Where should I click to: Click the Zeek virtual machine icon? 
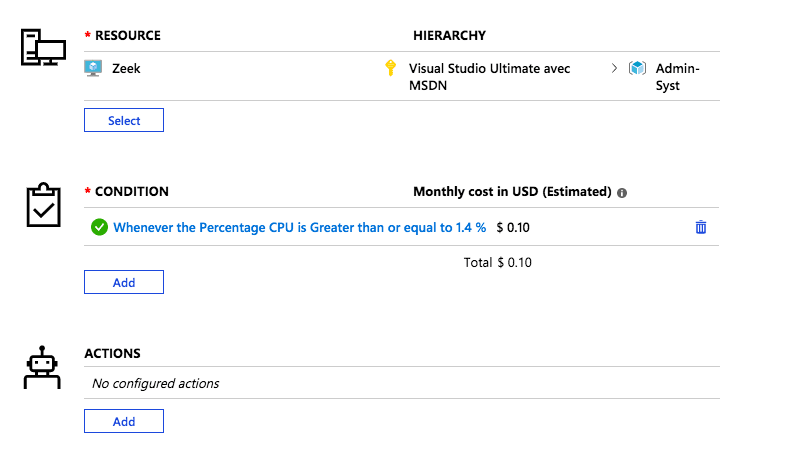pyautogui.click(x=93, y=69)
